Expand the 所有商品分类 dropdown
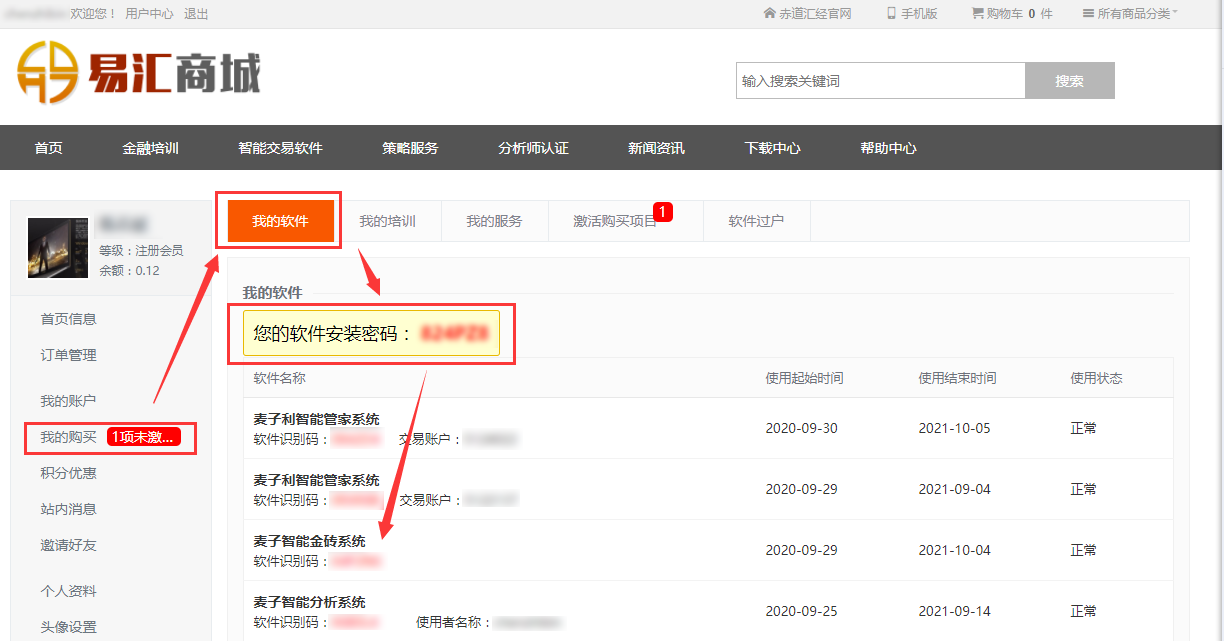Image resolution: width=1224 pixels, height=641 pixels. [x=1130, y=14]
